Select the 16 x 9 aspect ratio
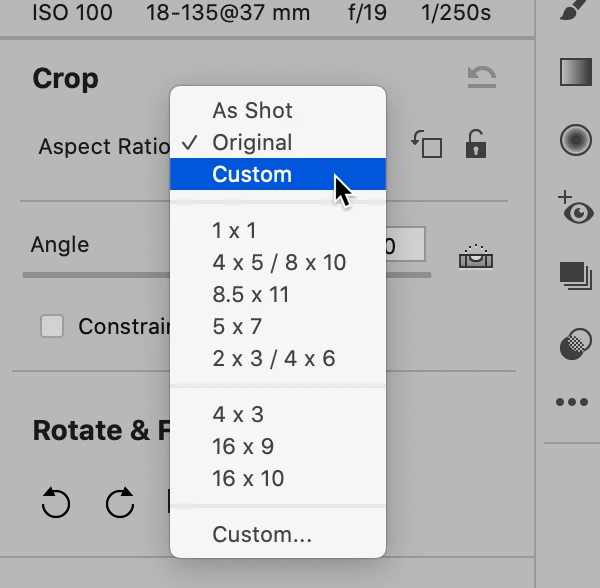The width and height of the screenshot is (600, 588). 243,446
